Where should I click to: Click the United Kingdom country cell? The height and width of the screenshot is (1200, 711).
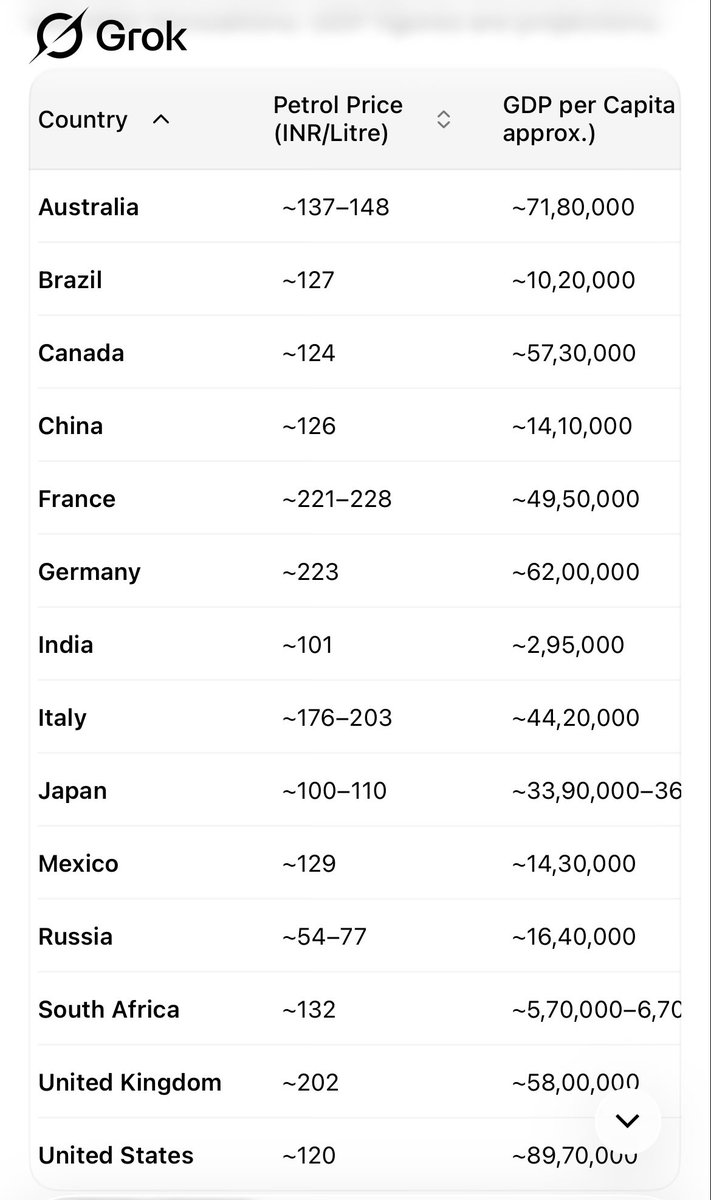tap(130, 1082)
